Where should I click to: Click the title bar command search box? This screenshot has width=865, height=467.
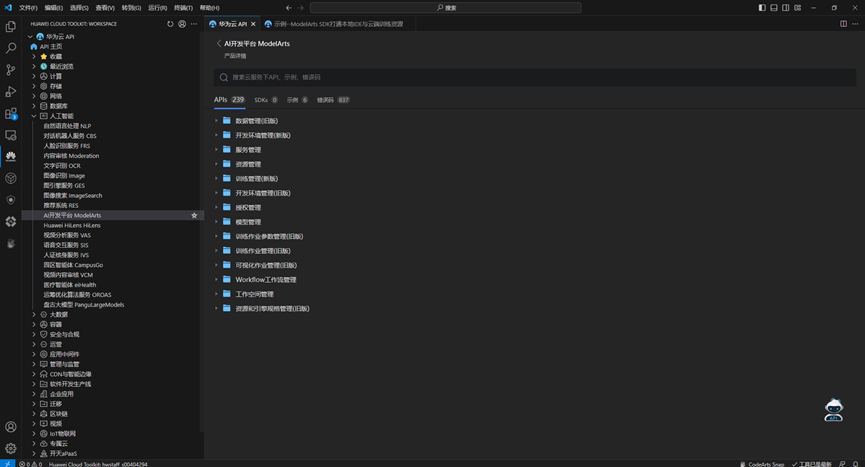(x=446, y=8)
